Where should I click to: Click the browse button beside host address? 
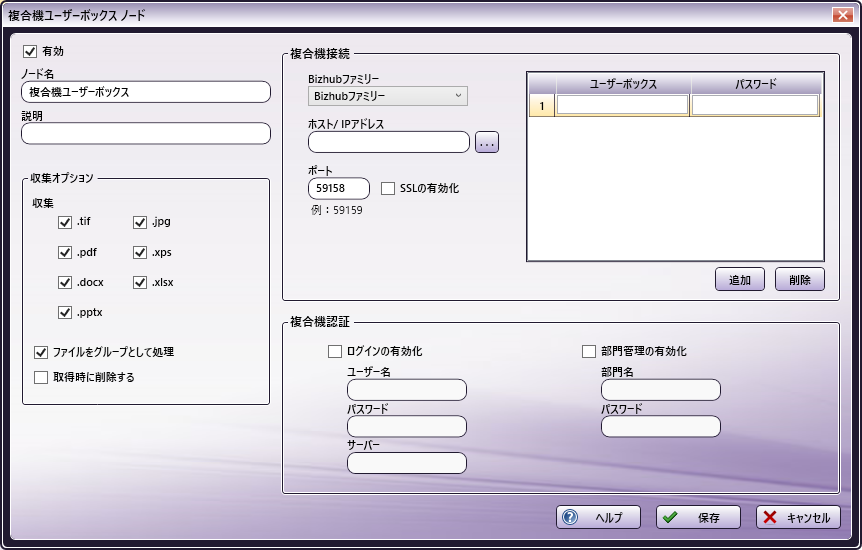click(x=487, y=142)
